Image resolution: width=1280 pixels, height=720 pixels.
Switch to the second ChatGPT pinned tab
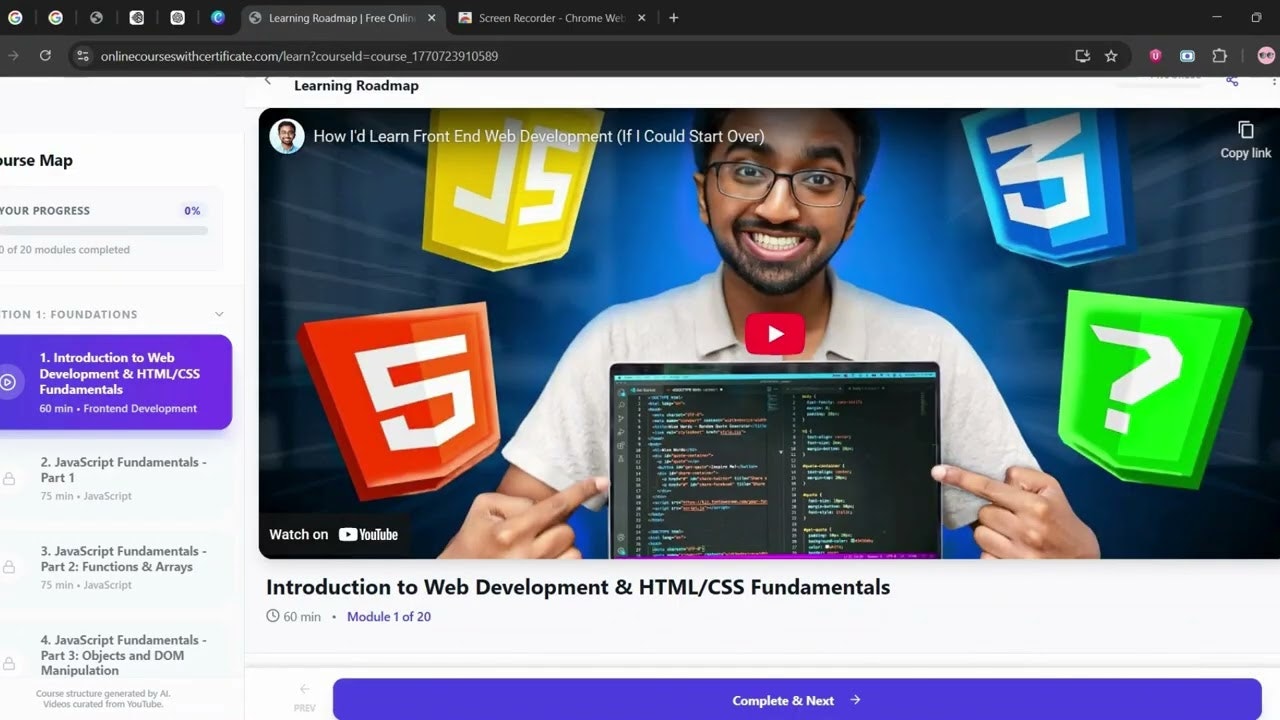pyautogui.click(x=177, y=18)
